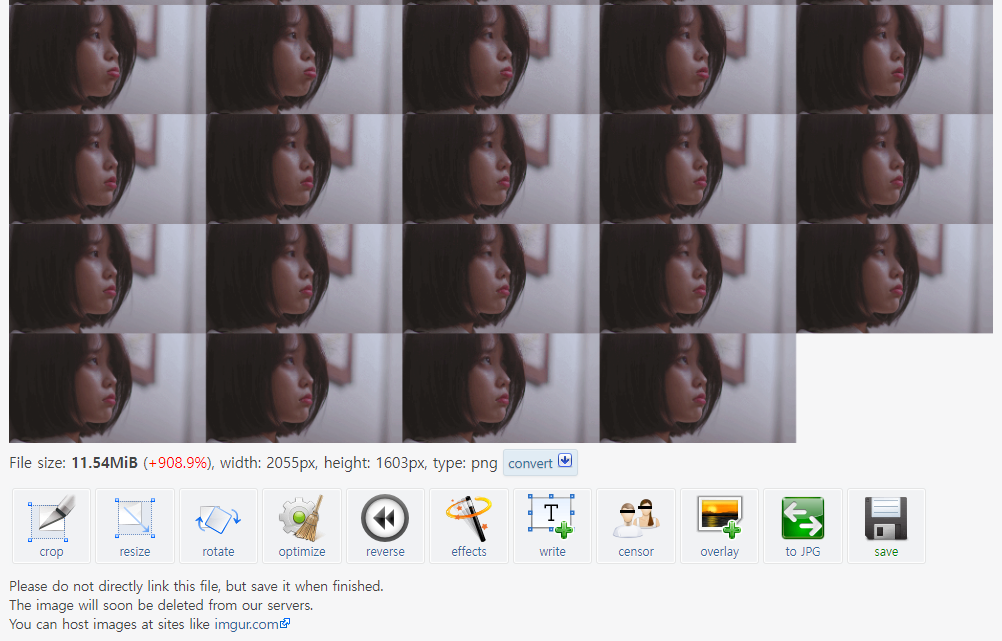Viewport: 1002px width, 641px height.
Task: Convert image to JPG
Action: point(803,526)
